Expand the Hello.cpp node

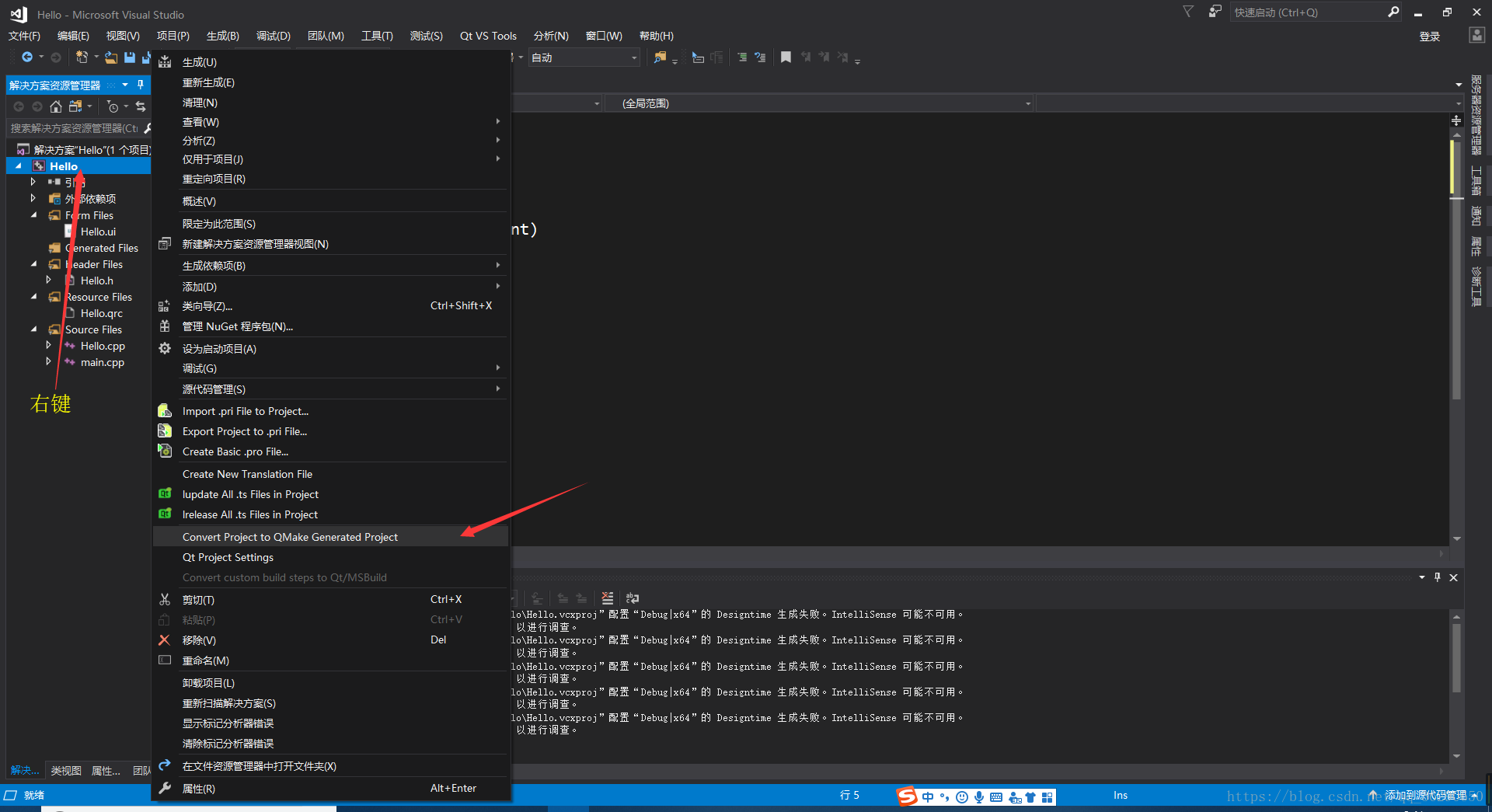[48, 345]
